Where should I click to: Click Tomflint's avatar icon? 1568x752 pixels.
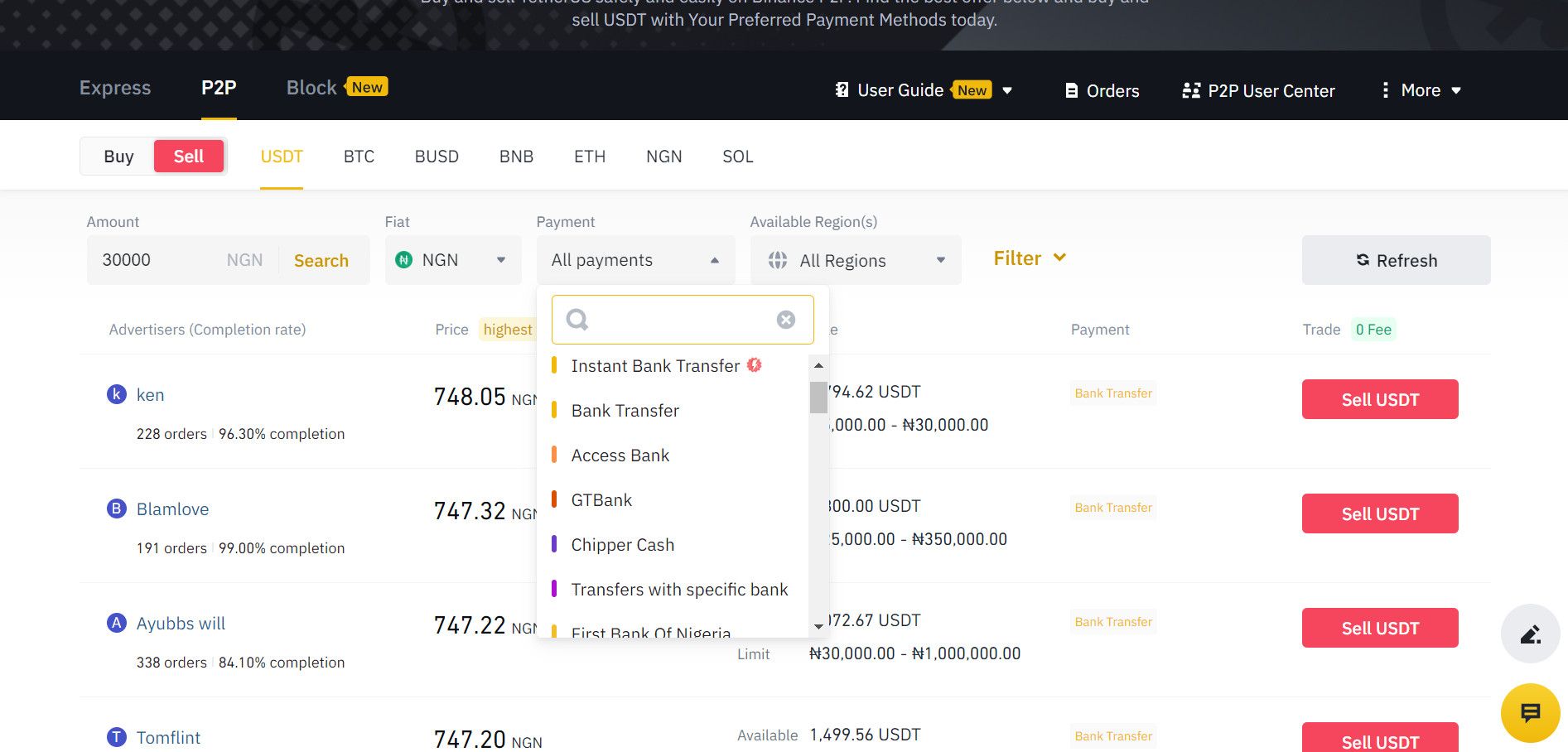[117, 737]
